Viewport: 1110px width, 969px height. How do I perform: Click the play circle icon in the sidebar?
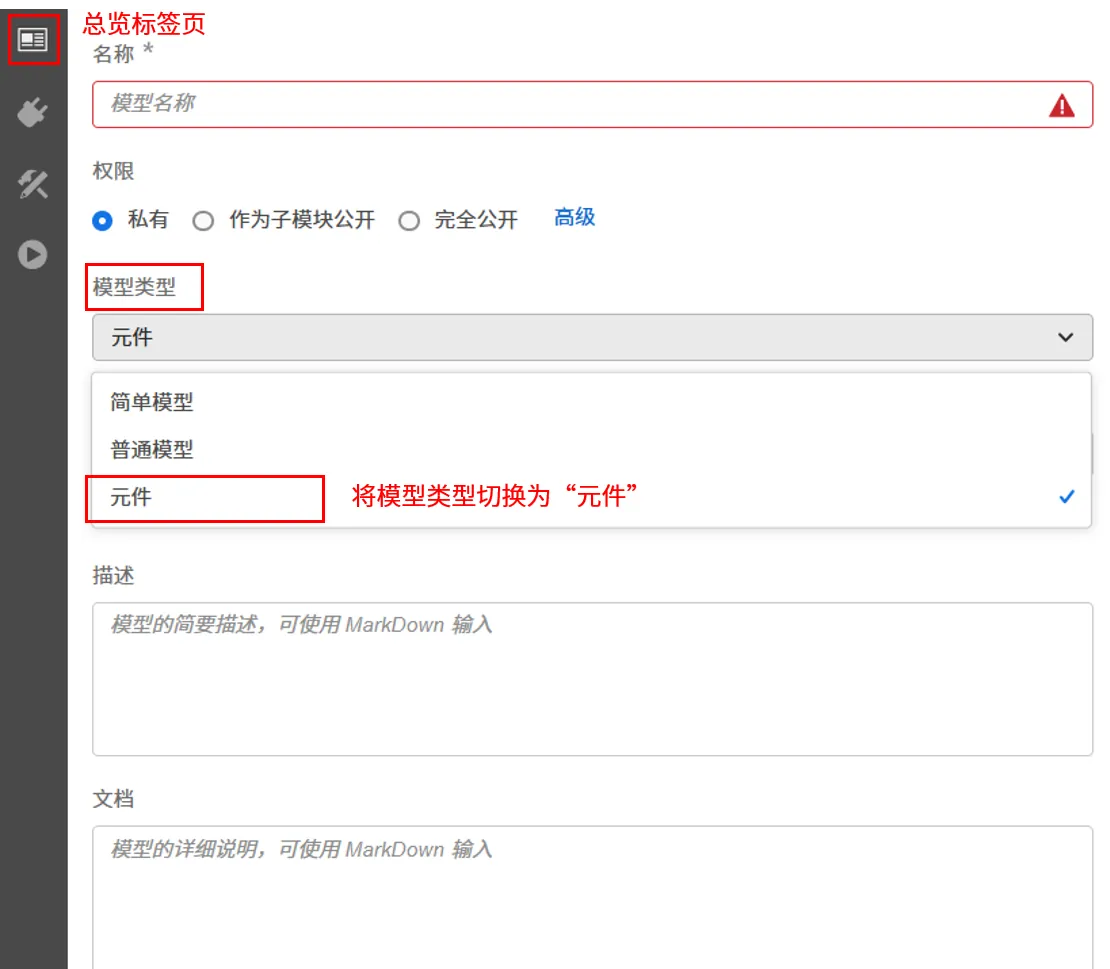pos(33,255)
